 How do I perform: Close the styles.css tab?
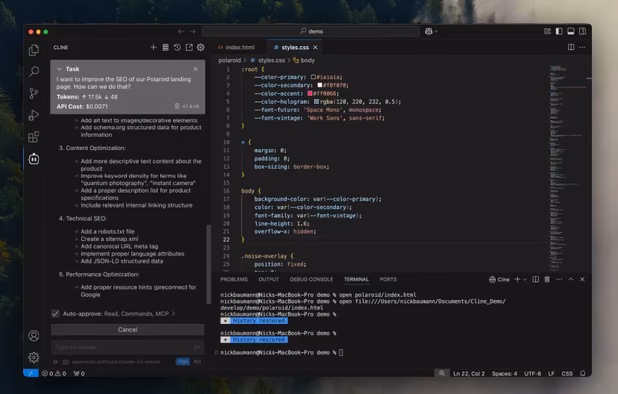pos(315,47)
